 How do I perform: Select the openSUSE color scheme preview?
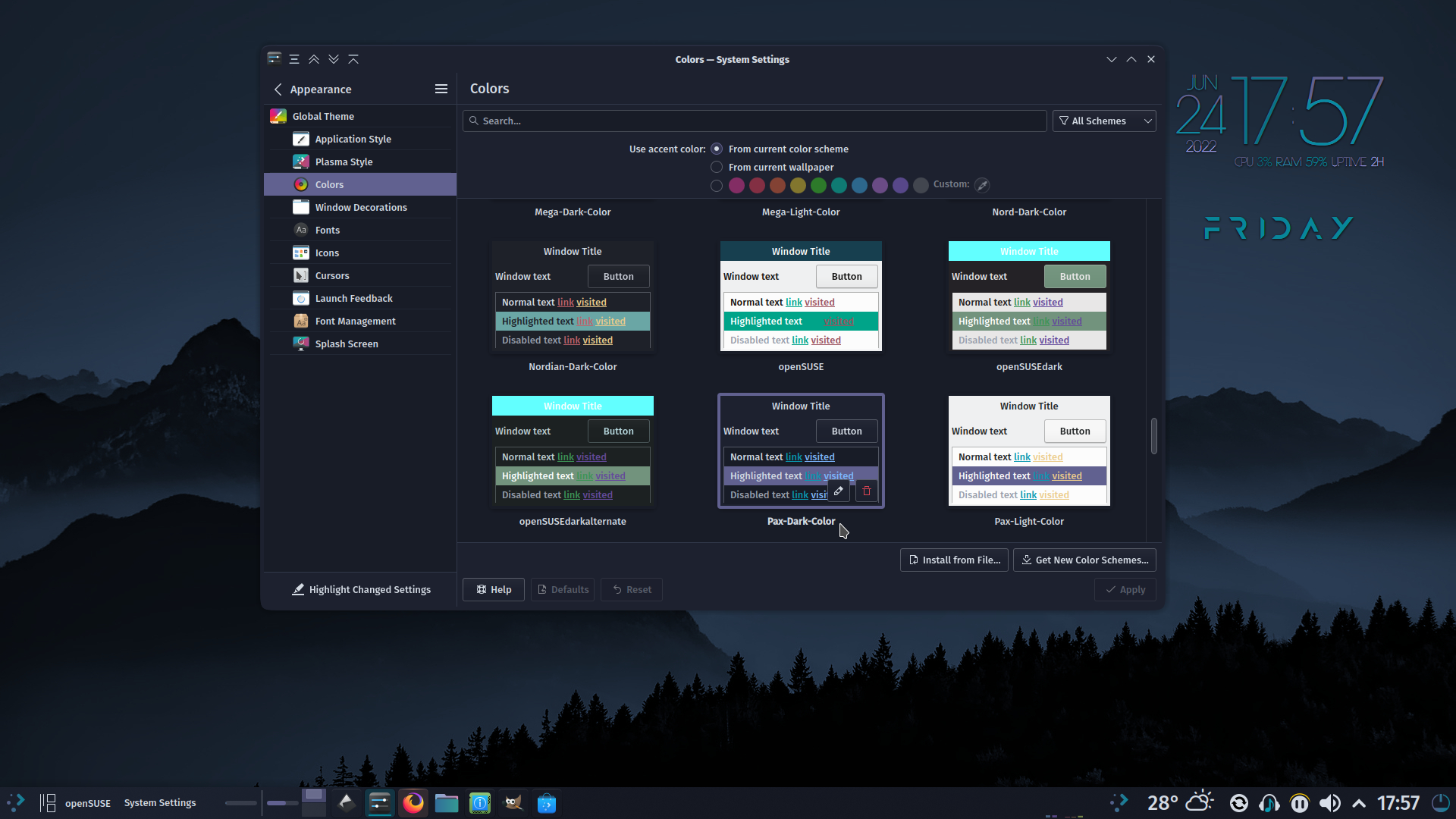[801, 297]
